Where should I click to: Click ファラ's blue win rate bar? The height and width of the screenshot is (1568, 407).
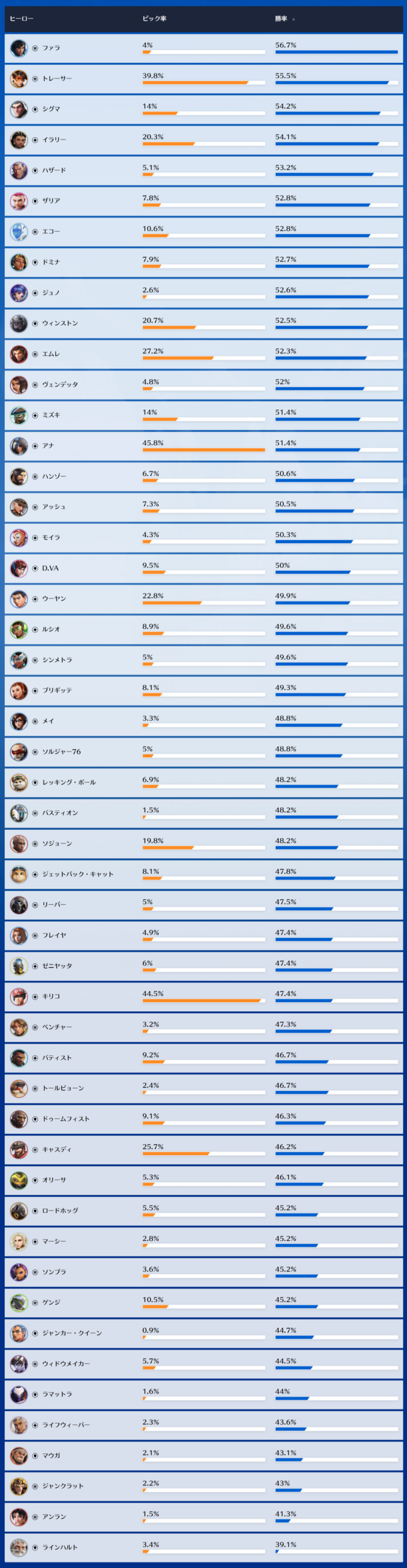[x=336, y=52]
